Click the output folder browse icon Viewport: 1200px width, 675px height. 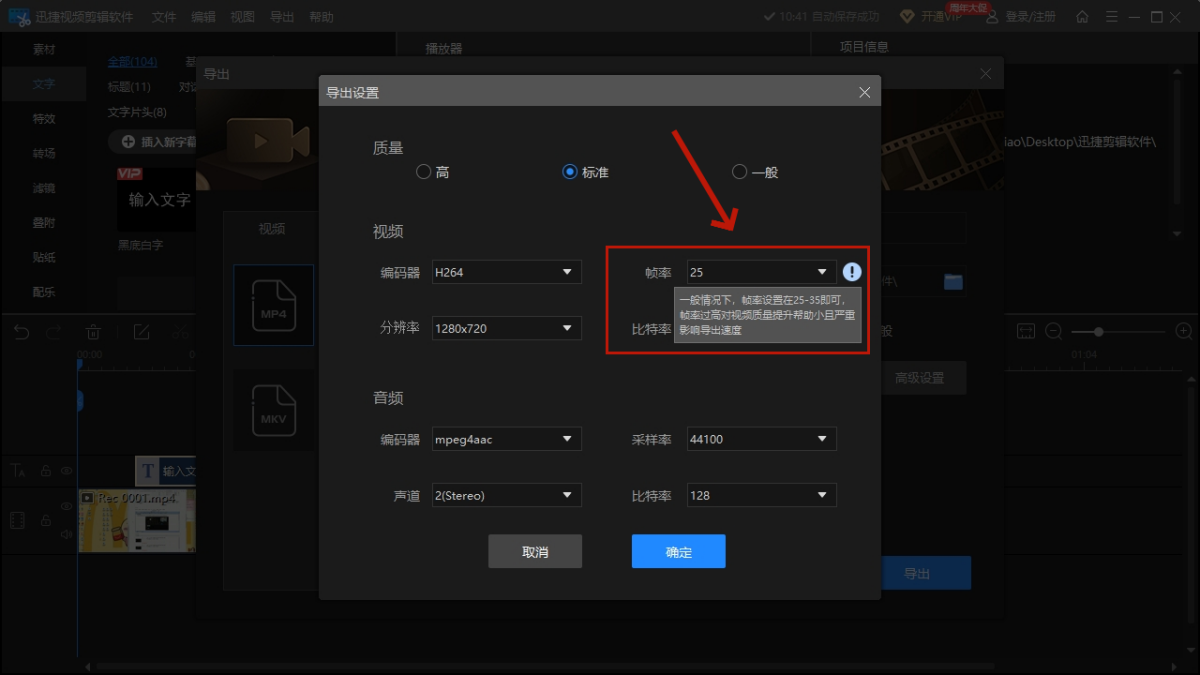pyautogui.click(x=953, y=282)
